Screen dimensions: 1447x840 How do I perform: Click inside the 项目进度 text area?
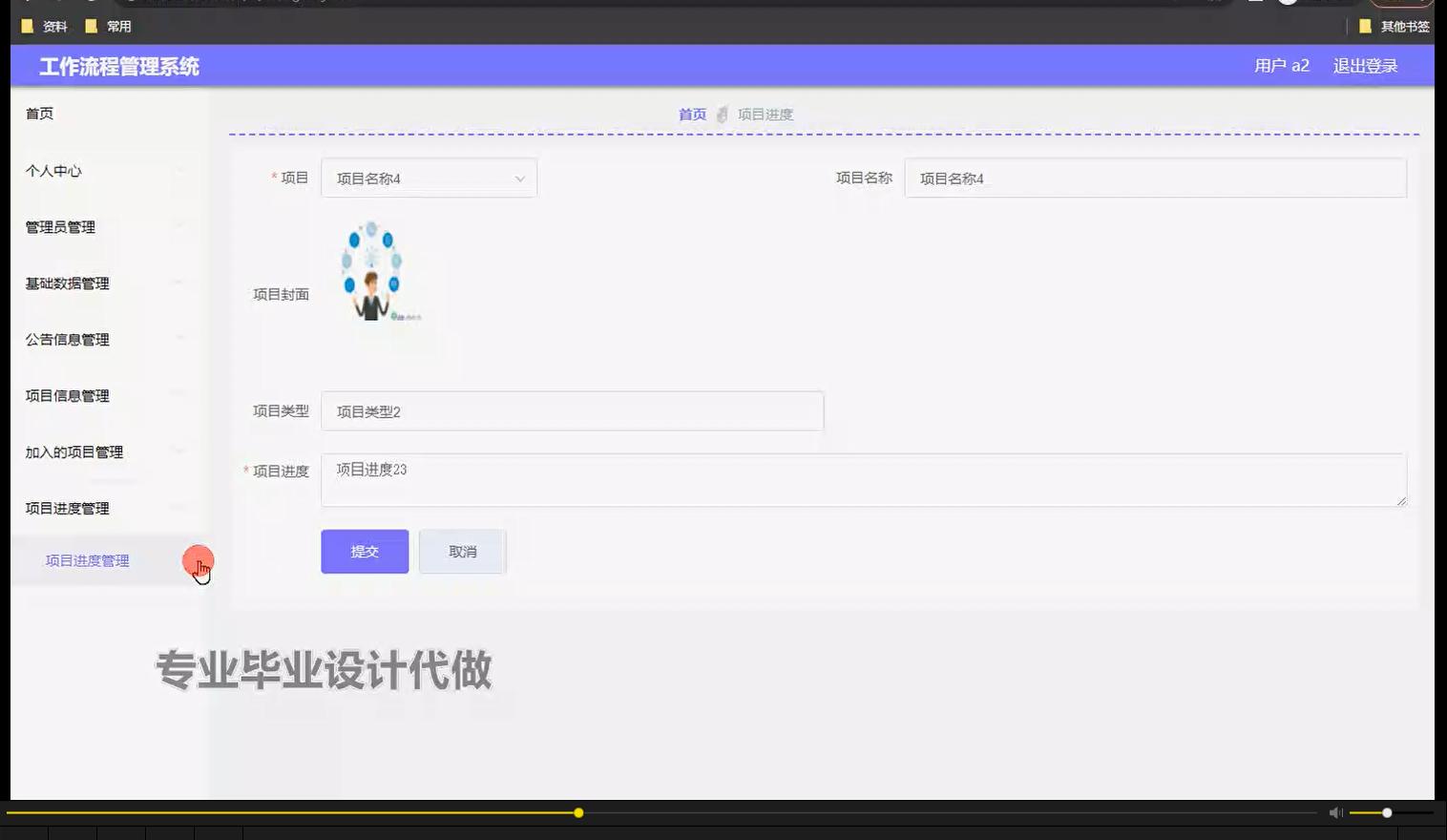click(859, 479)
